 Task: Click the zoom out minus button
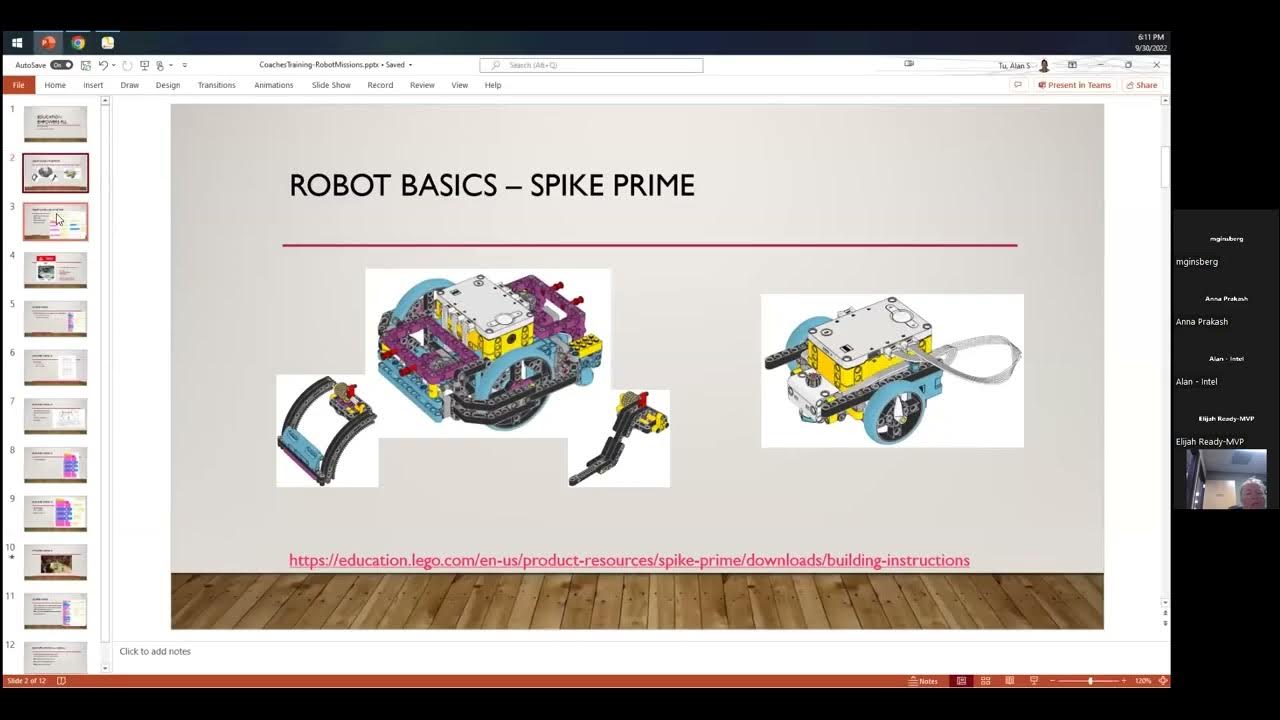tap(1052, 681)
